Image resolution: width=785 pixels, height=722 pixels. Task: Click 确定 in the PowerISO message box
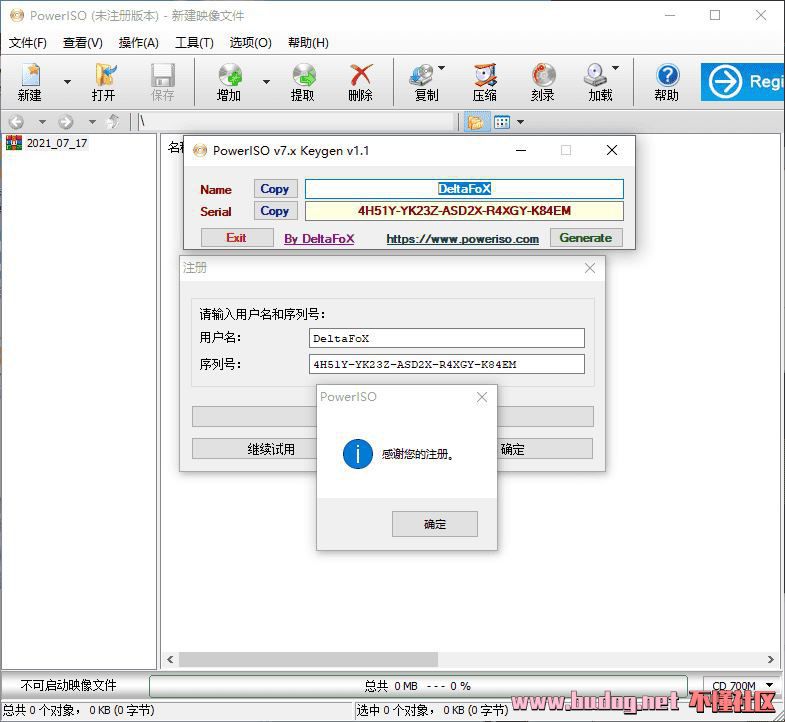click(x=434, y=524)
